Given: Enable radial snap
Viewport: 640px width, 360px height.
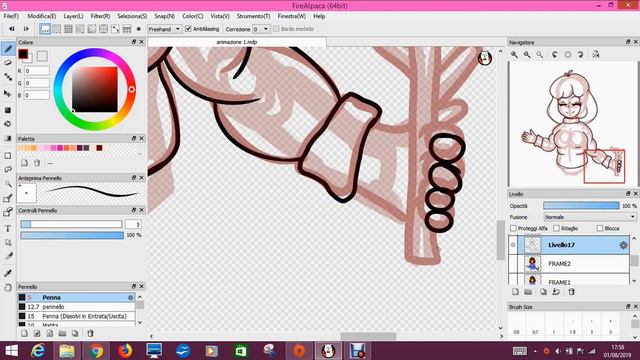Looking at the screenshot, I should click(x=92, y=29).
